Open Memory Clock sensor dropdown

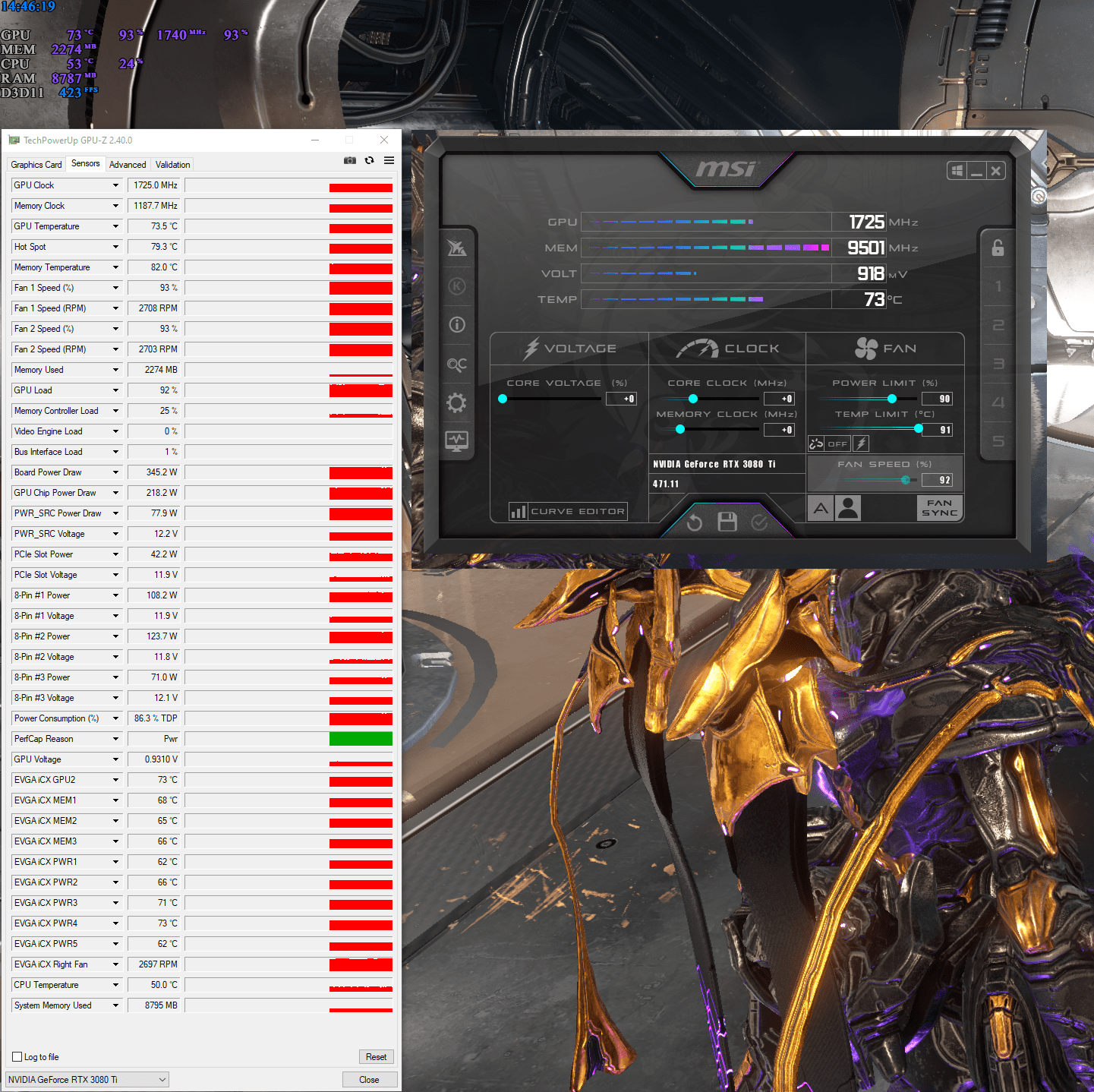[116, 206]
